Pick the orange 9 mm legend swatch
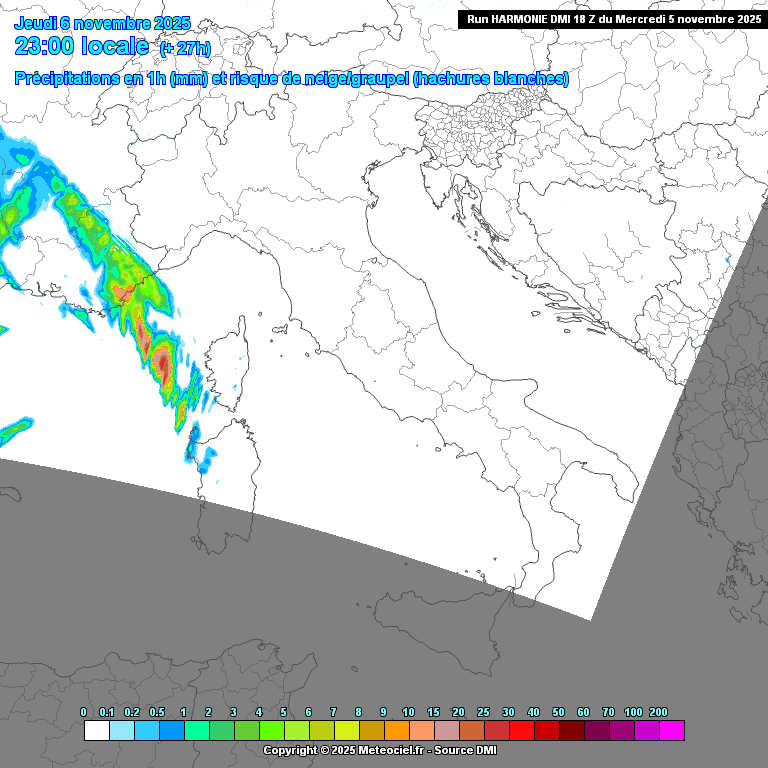Screen dimensions: 768x768 point(397,731)
